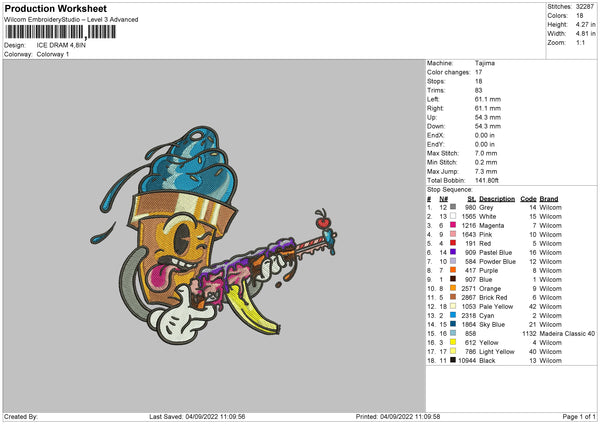Screen dimensions: 600x424
Task: Select the Black color swatch in row 18
Action: [x=453, y=360]
